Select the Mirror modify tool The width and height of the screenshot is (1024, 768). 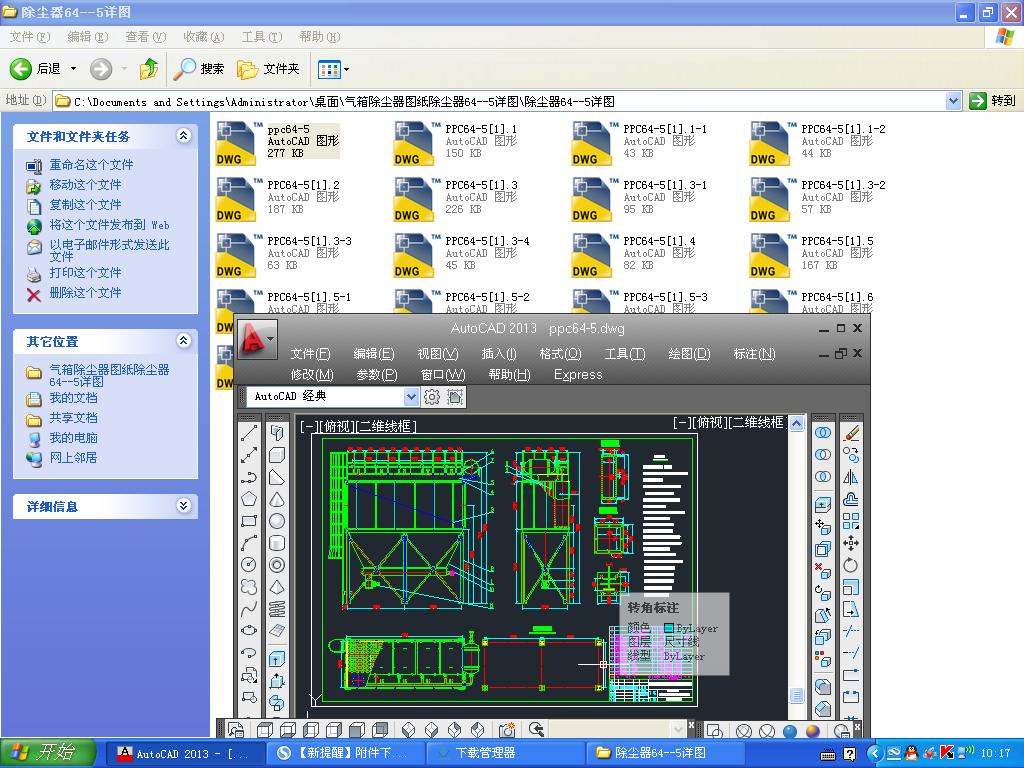tap(851, 477)
